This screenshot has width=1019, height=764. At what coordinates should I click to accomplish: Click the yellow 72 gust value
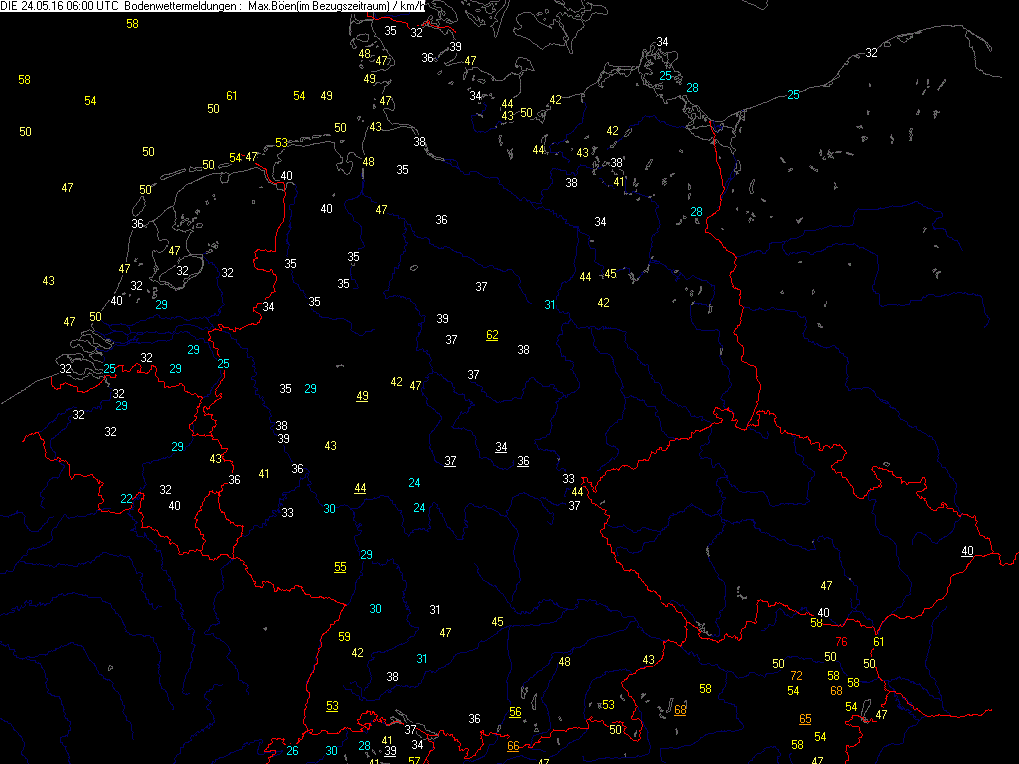(x=796, y=676)
